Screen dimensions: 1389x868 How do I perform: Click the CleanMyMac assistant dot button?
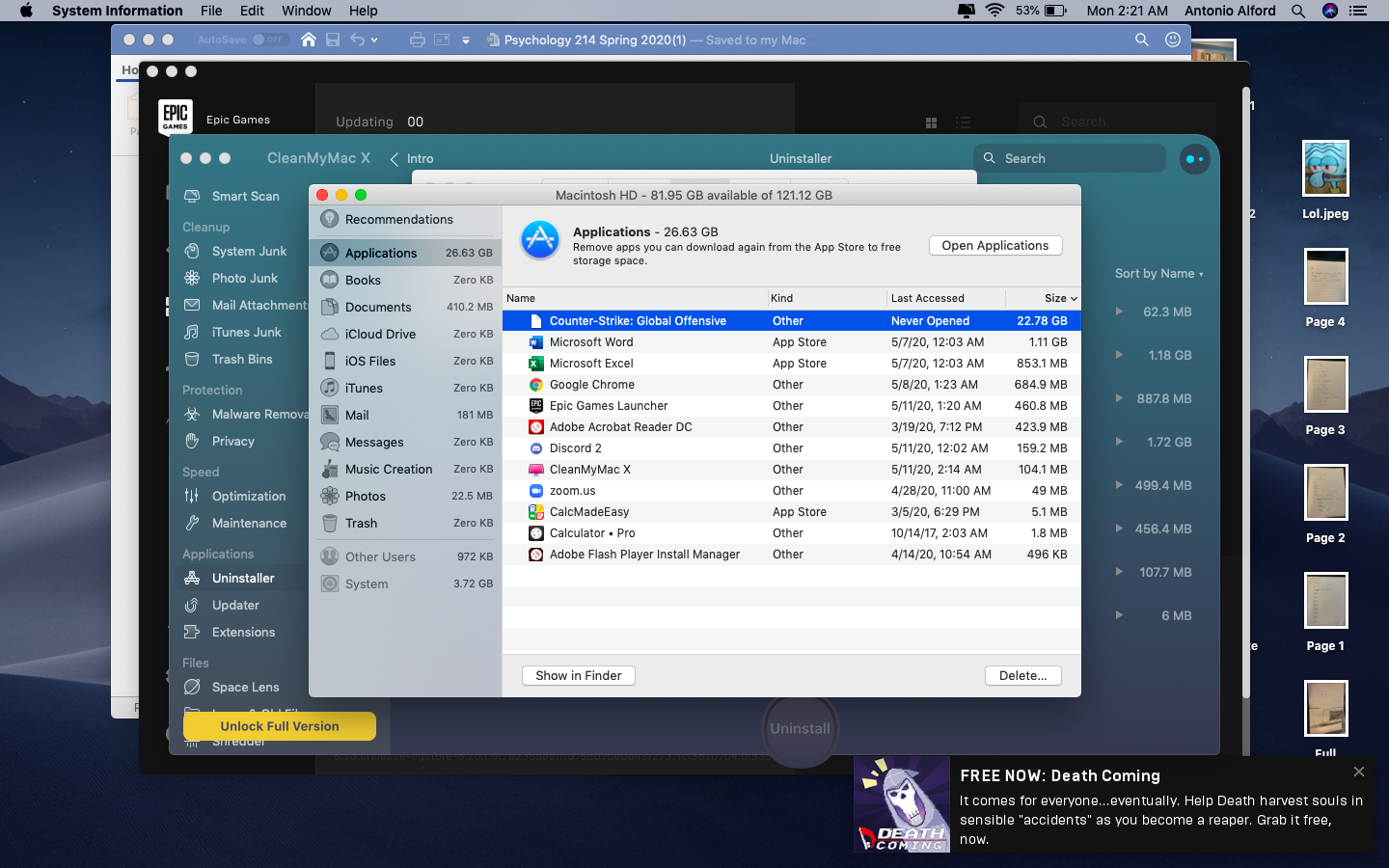1194,159
